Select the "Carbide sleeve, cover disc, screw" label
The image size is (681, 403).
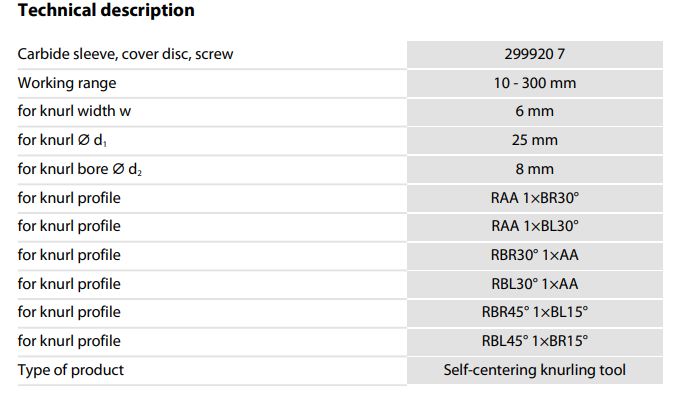[125, 54]
